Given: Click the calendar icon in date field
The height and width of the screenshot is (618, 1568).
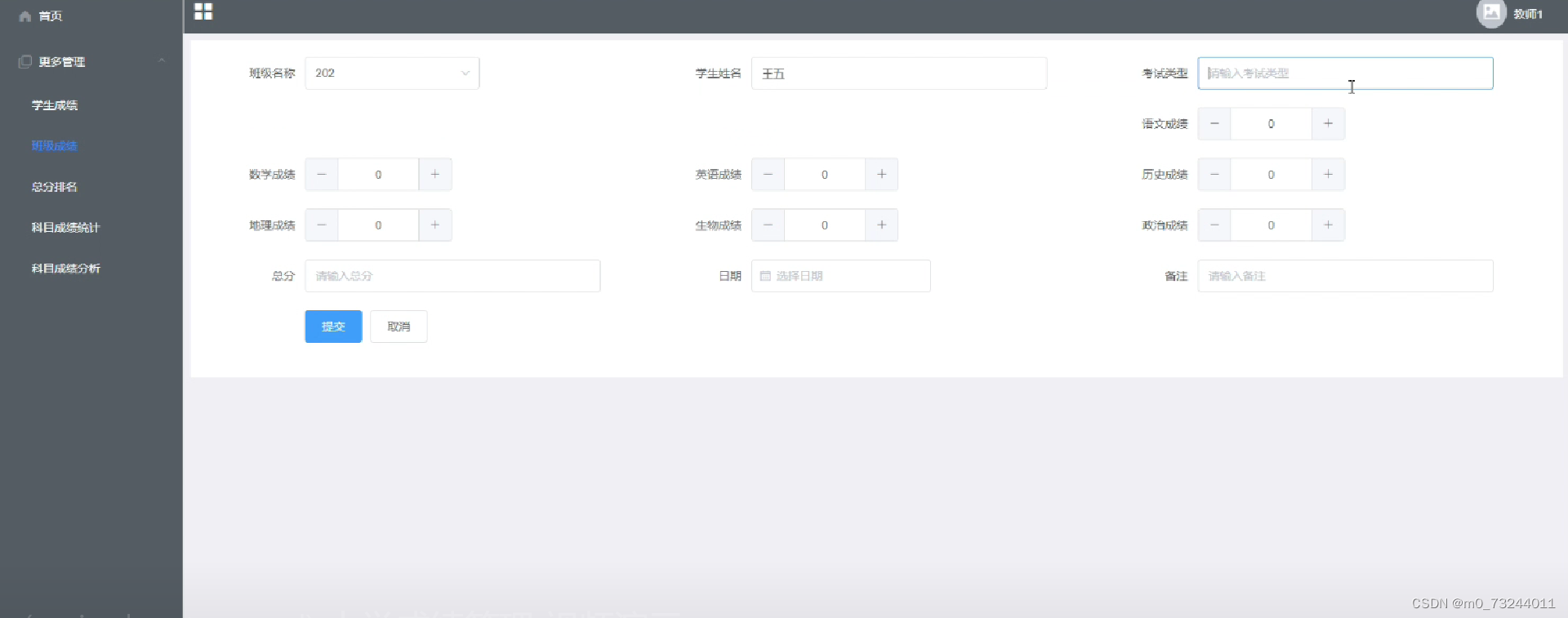Looking at the screenshot, I should 765,276.
